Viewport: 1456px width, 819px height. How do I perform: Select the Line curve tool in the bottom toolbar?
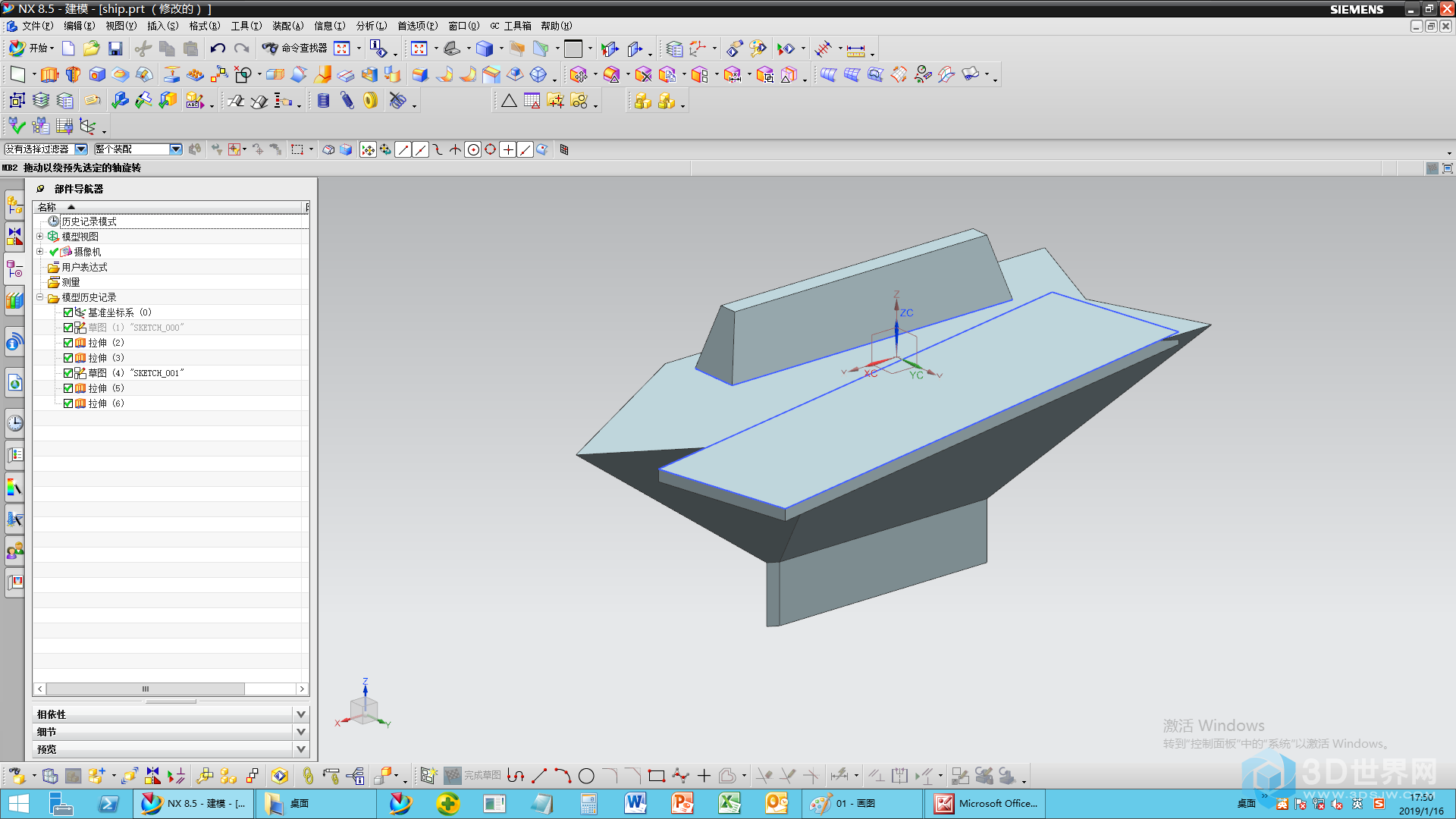(539, 776)
